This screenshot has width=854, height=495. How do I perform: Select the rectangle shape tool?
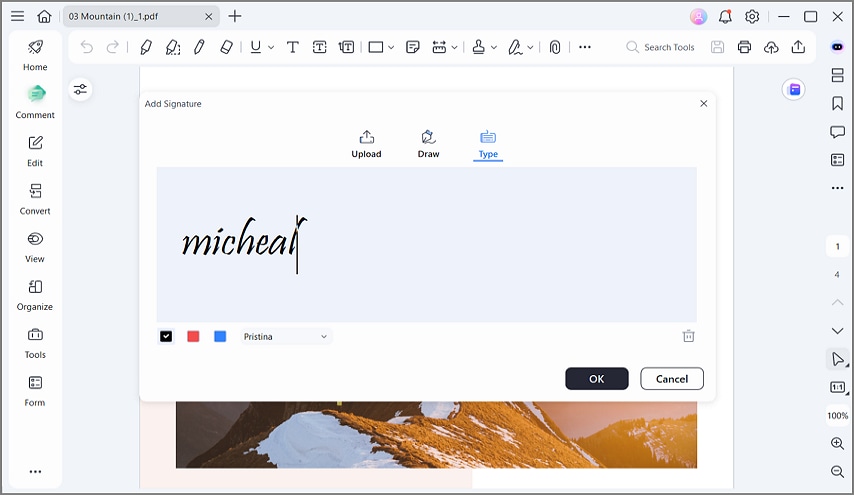[376, 47]
